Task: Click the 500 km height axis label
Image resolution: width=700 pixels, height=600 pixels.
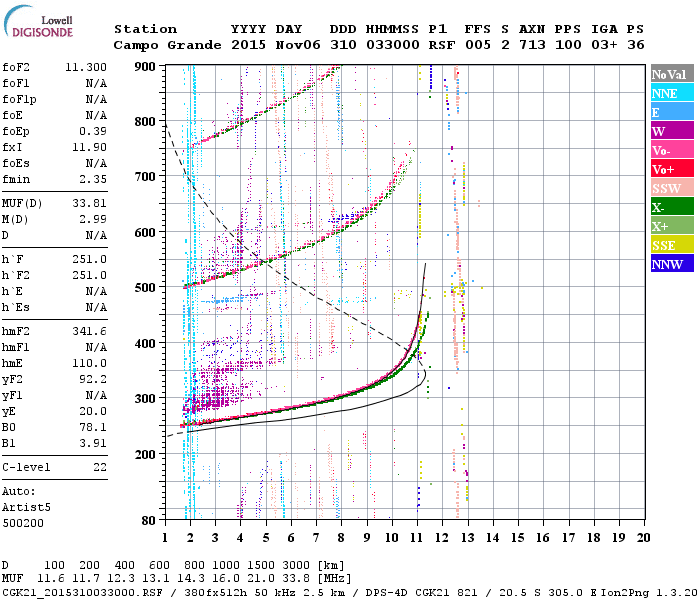Action: [145, 288]
